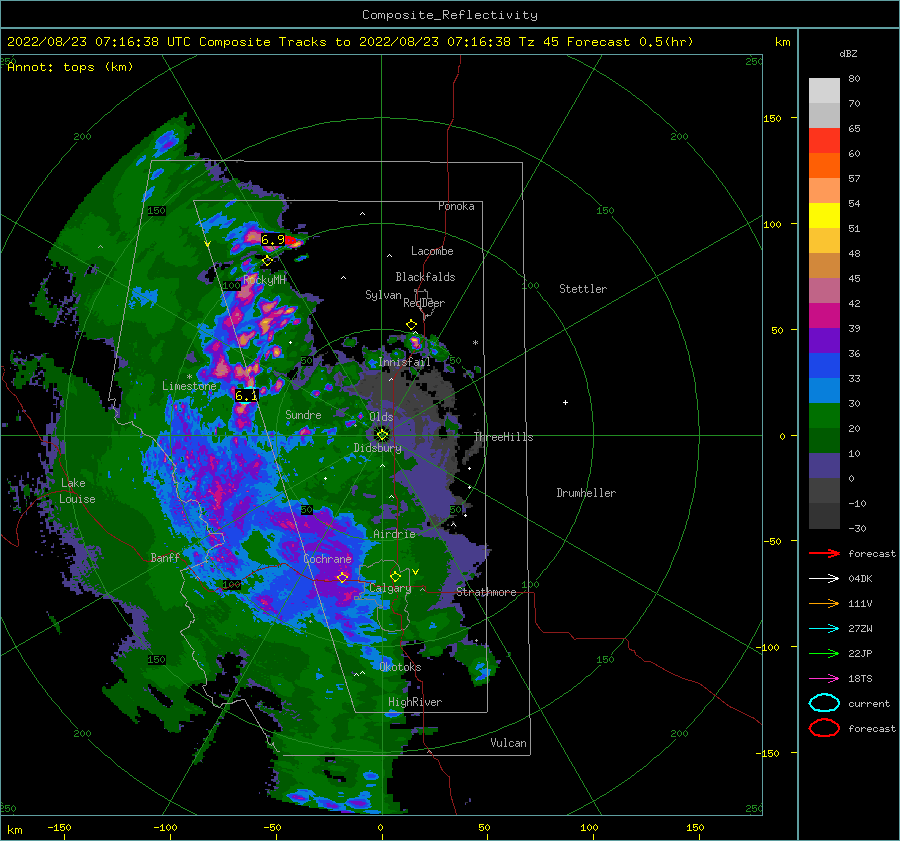Click the current legend label

(868, 703)
